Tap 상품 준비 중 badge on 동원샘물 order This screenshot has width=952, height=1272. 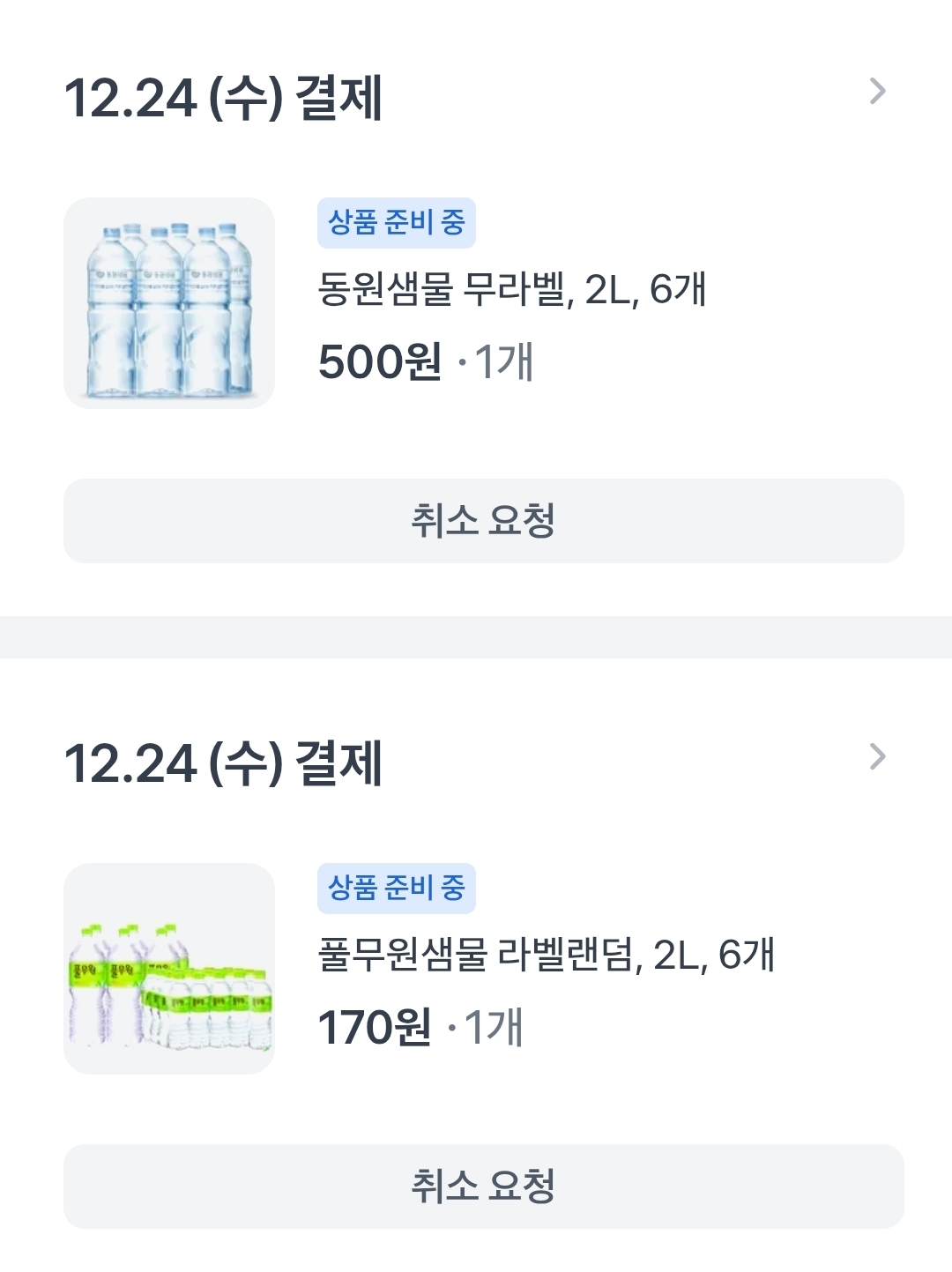coord(396,223)
